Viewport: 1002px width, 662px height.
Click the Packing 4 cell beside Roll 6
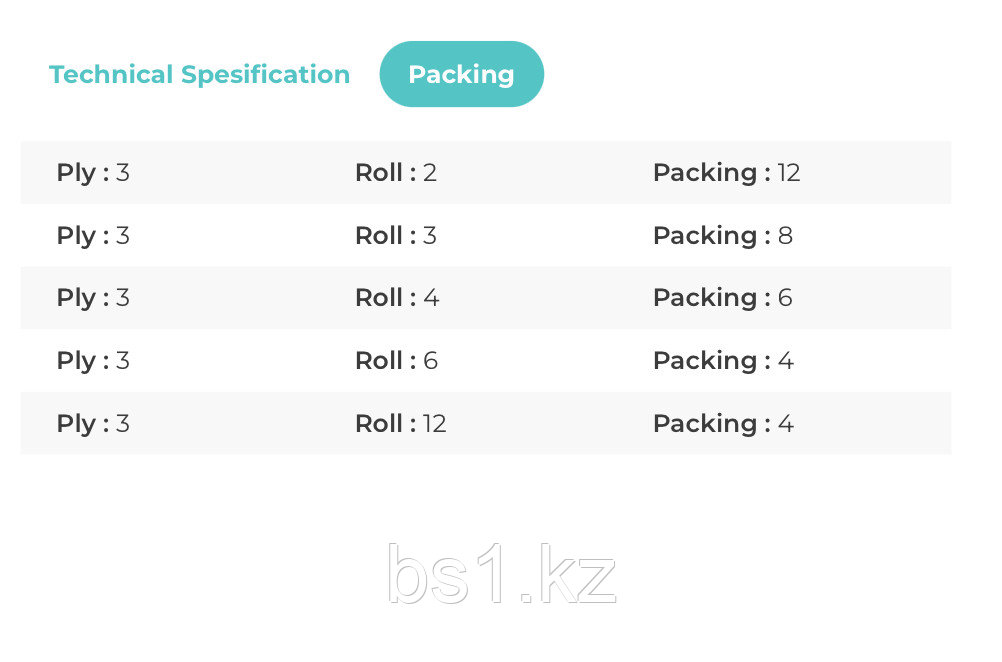[x=723, y=360]
